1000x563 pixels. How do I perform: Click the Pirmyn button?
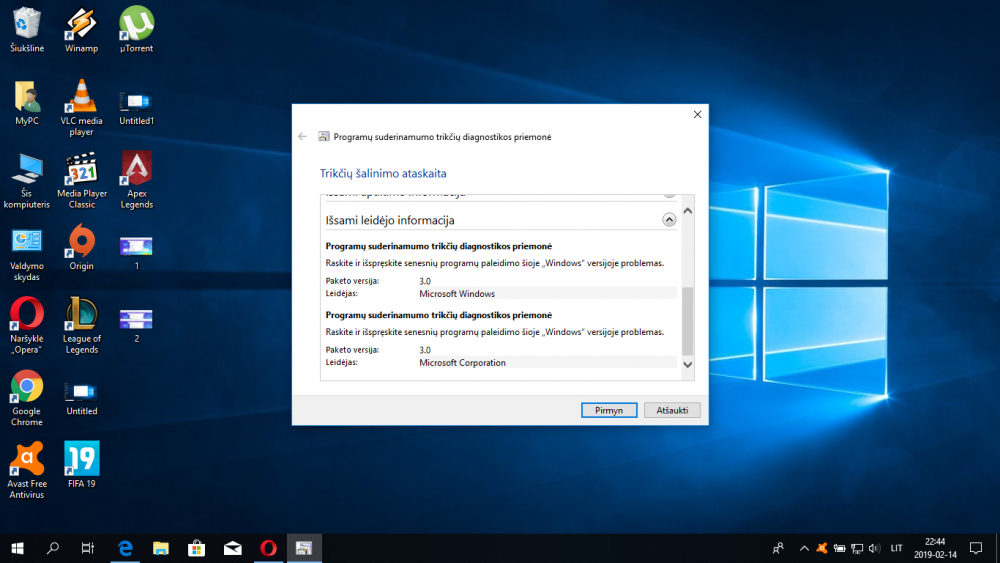pos(609,411)
